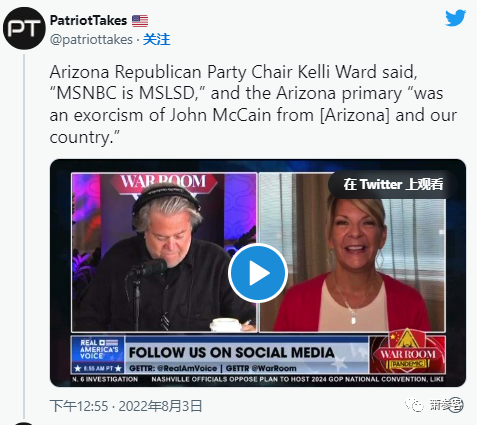The height and width of the screenshot is (425, 477).
Task: Click the GETTR @WarRoom text in banner
Action: (261, 368)
